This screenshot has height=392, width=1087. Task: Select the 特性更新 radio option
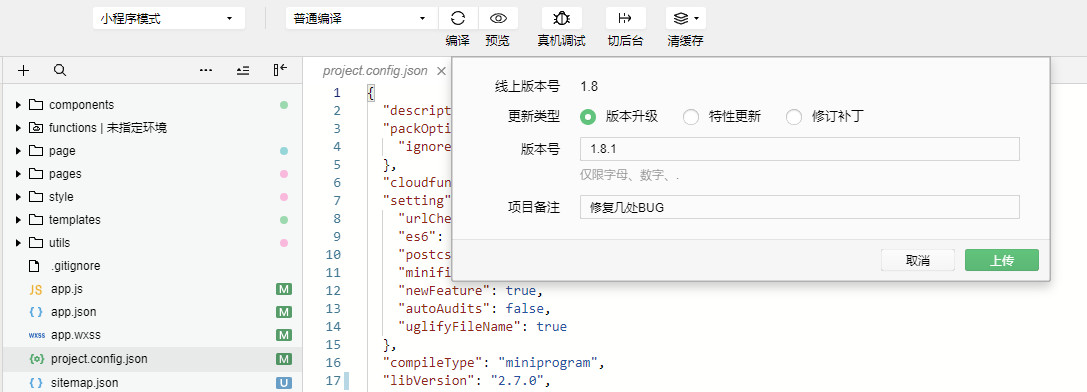691,117
